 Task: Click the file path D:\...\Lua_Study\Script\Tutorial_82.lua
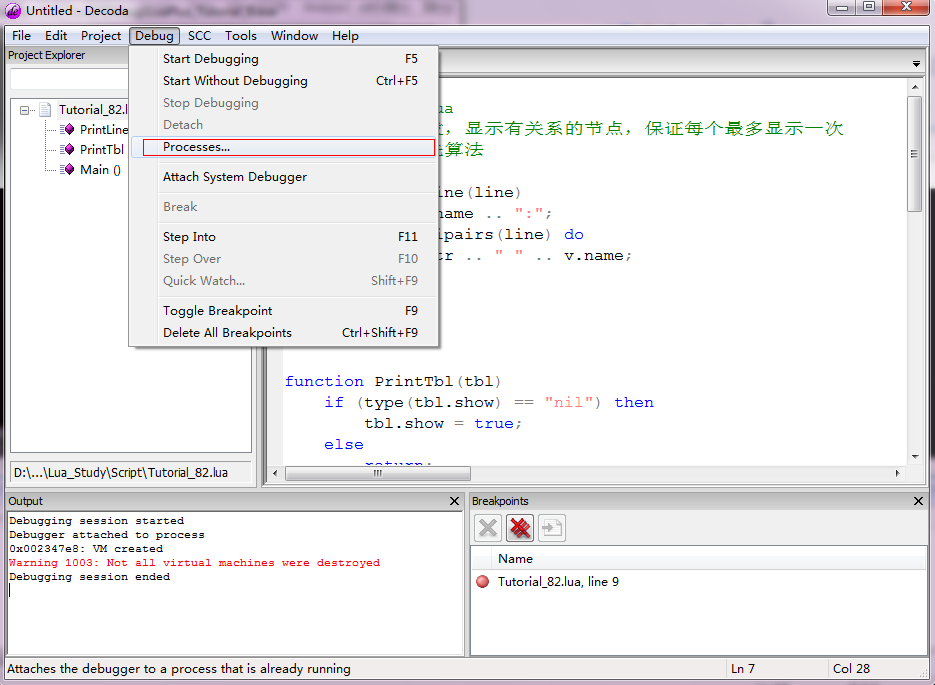(x=121, y=473)
